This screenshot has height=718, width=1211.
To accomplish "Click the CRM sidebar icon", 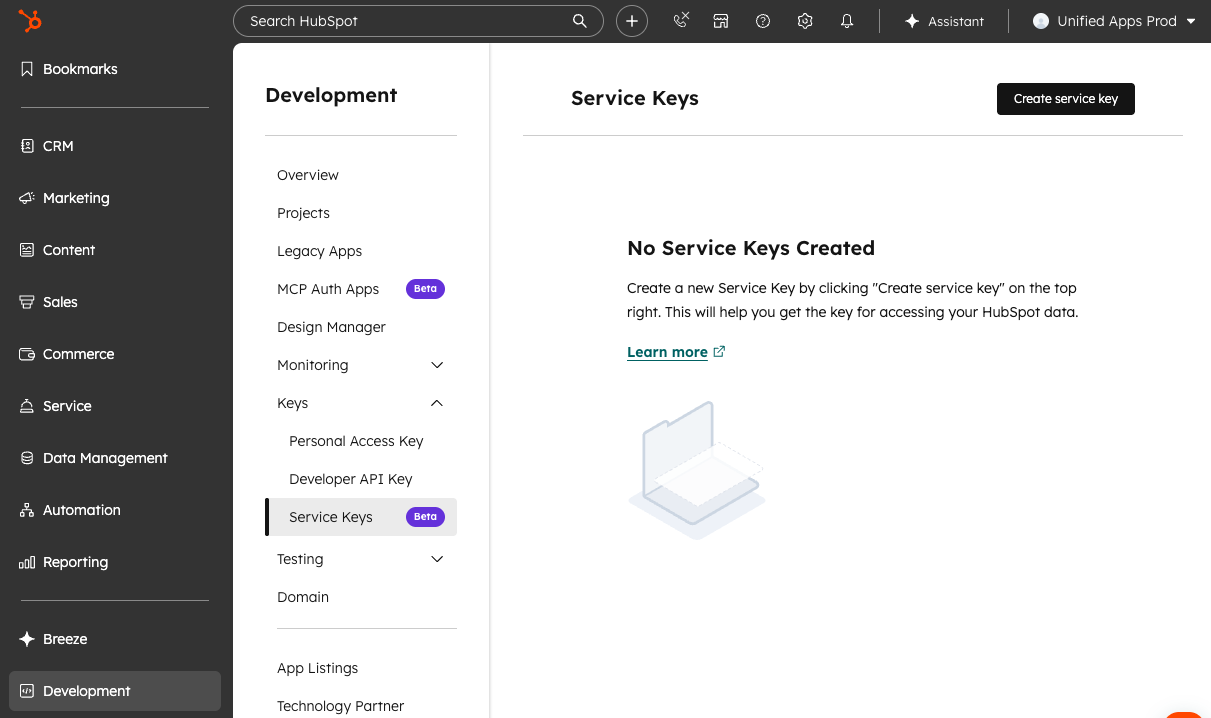I will click(x=27, y=146).
